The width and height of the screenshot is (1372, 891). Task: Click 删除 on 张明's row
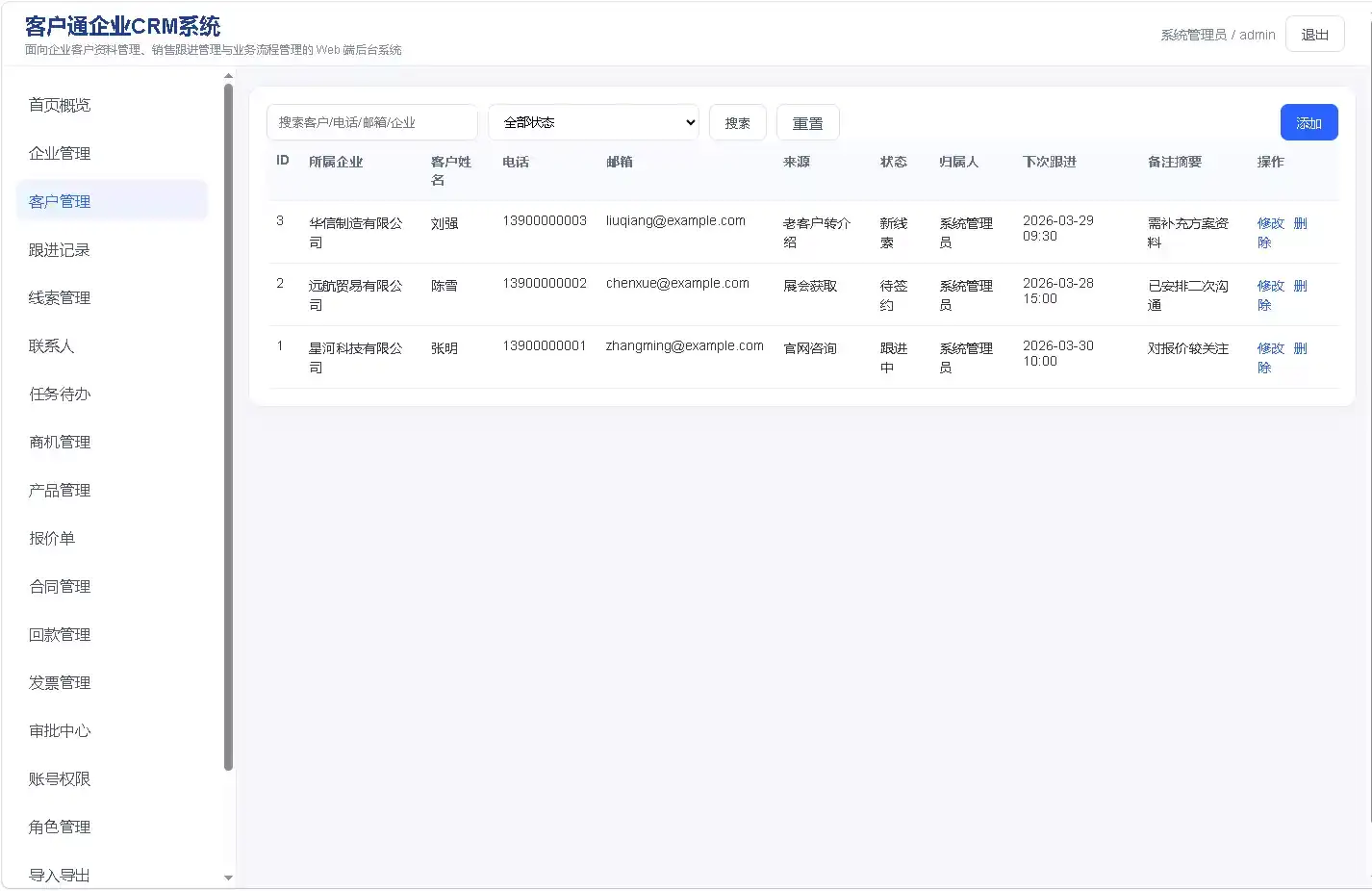pos(1300,348)
